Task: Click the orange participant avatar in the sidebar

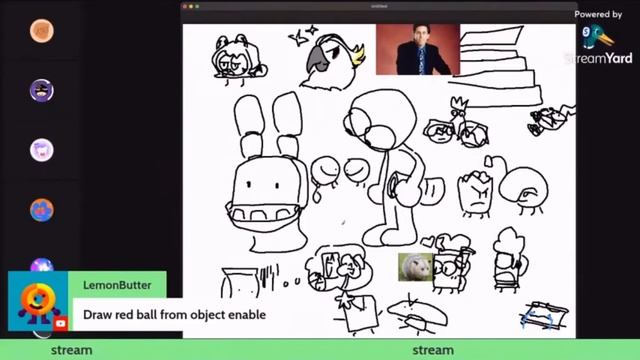Action: pos(42,31)
